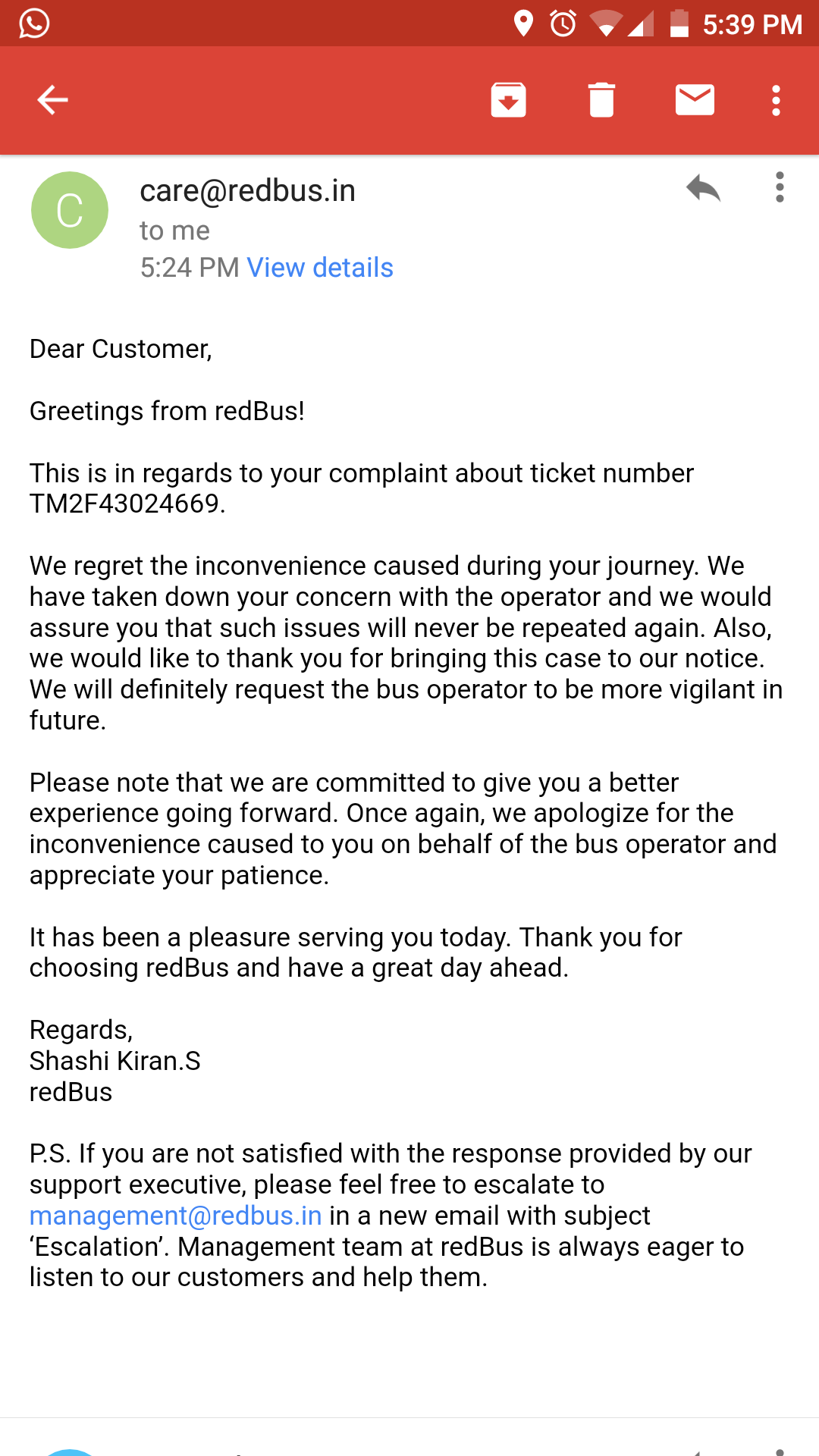
Task: Tap the cellular signal status icon
Action: tap(641, 25)
